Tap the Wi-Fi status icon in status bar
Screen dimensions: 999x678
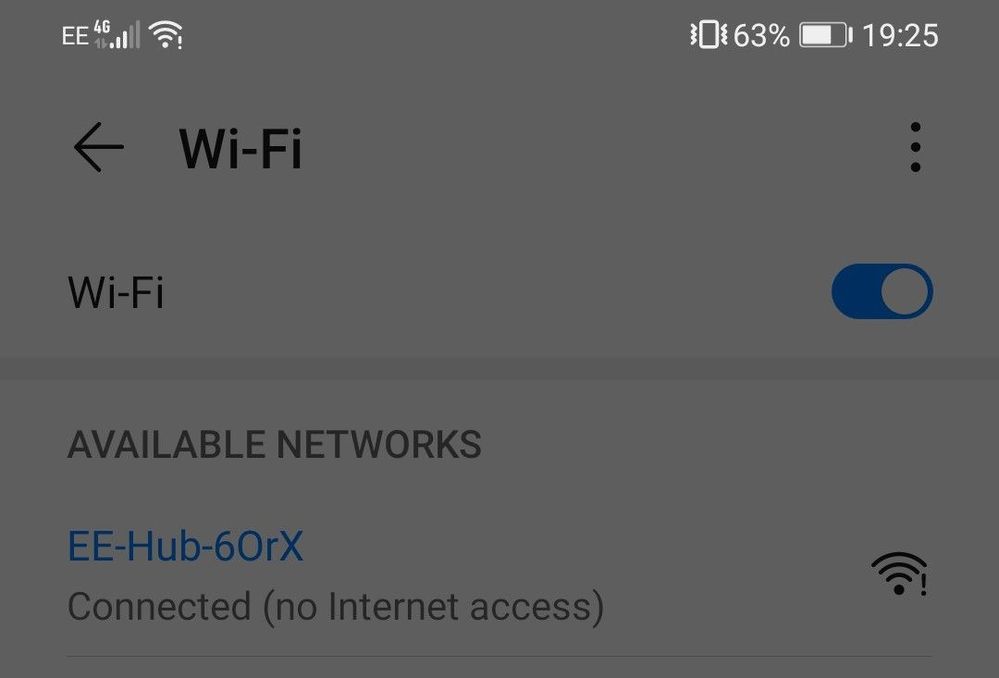click(166, 34)
